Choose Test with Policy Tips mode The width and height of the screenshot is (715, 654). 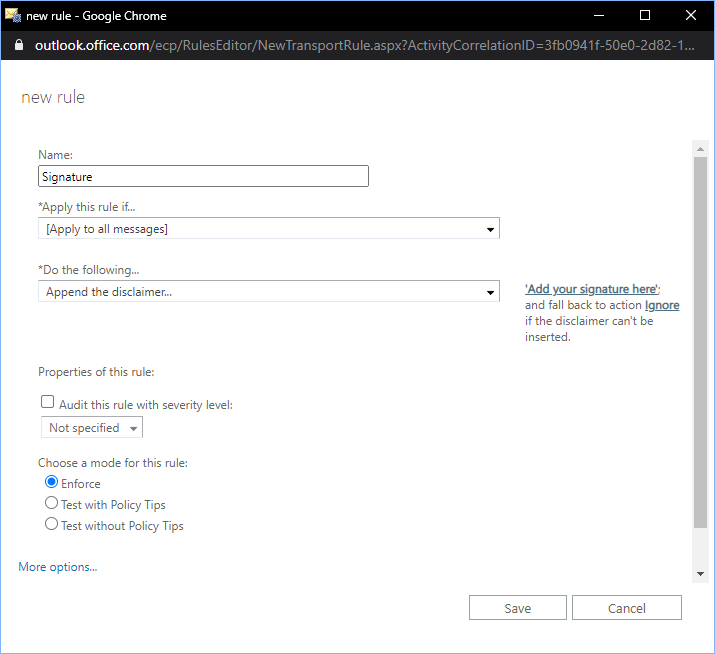(52, 503)
